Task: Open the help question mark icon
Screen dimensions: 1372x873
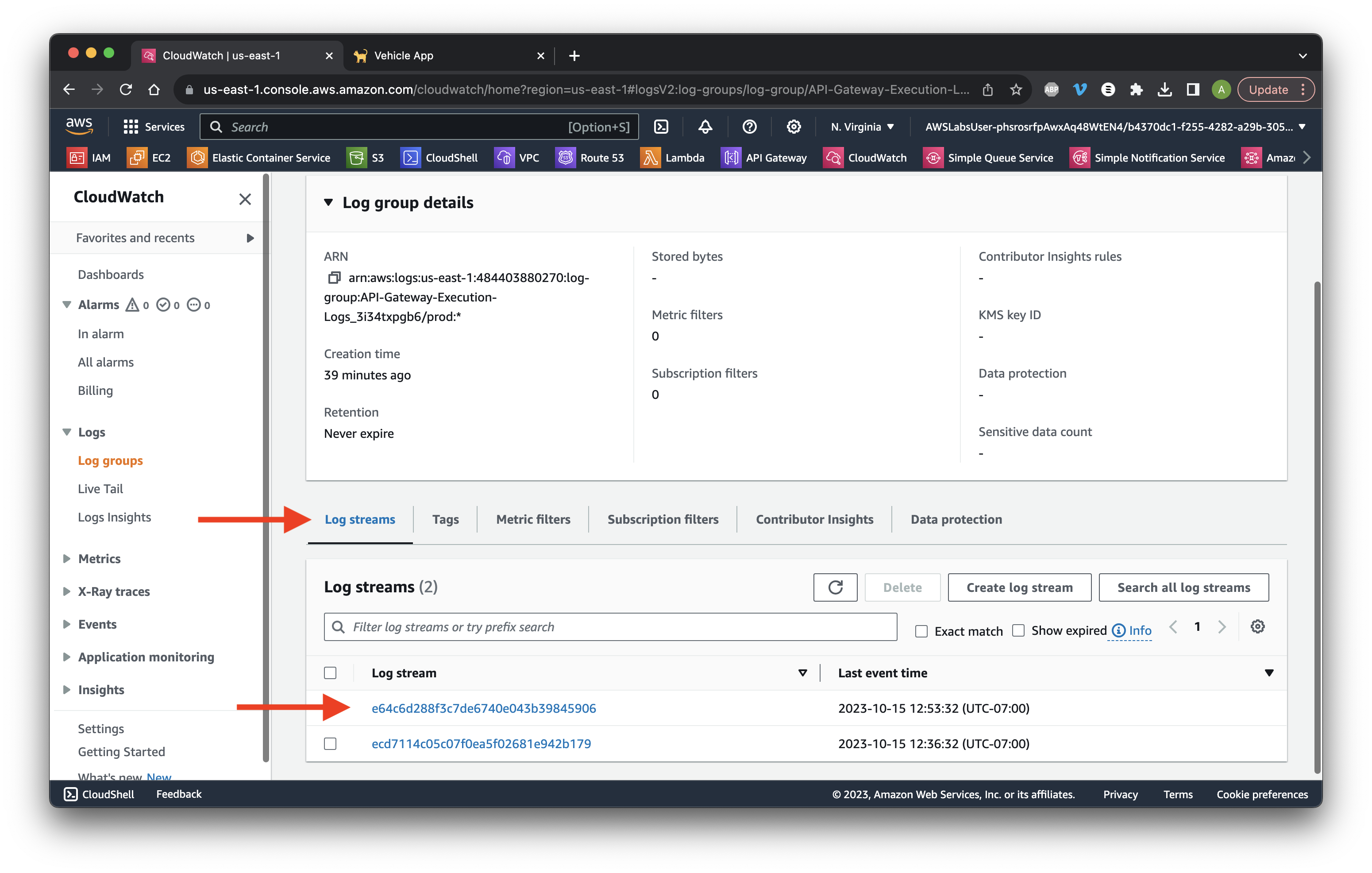Action: coord(749,127)
